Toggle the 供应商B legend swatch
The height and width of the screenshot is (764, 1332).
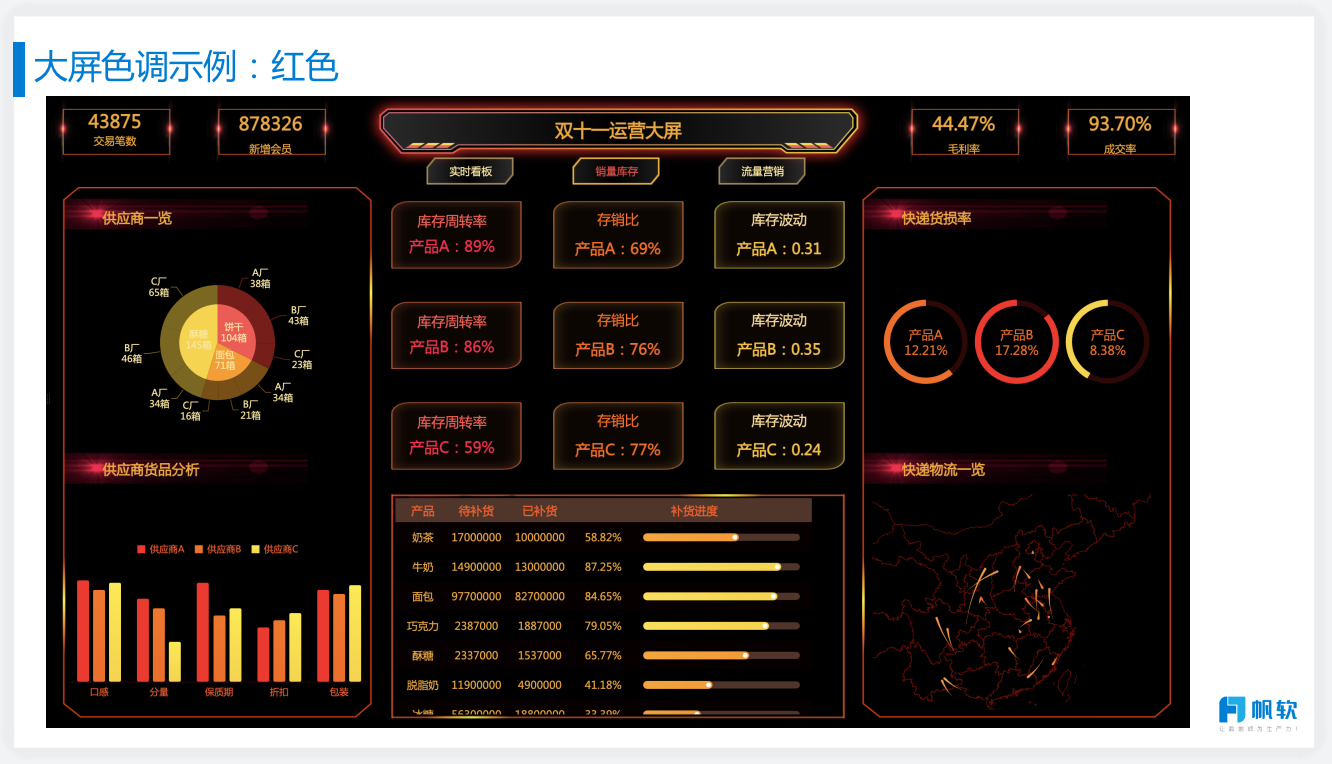coord(199,549)
